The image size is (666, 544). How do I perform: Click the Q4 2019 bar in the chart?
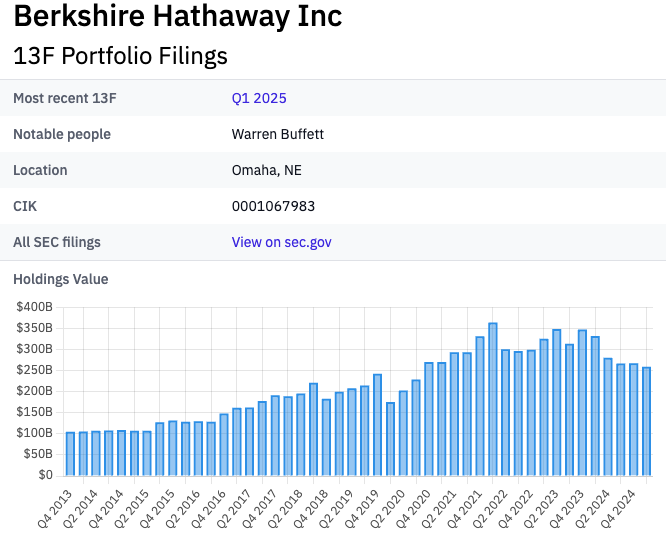378,425
